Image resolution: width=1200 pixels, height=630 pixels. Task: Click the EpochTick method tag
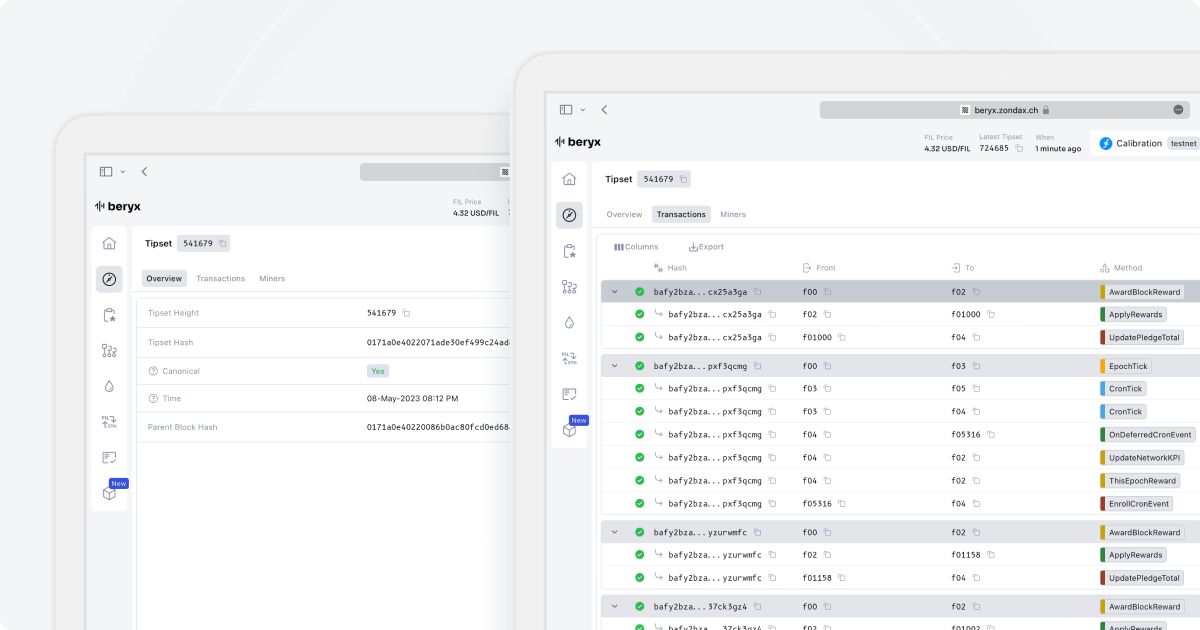pyautogui.click(x=1125, y=366)
